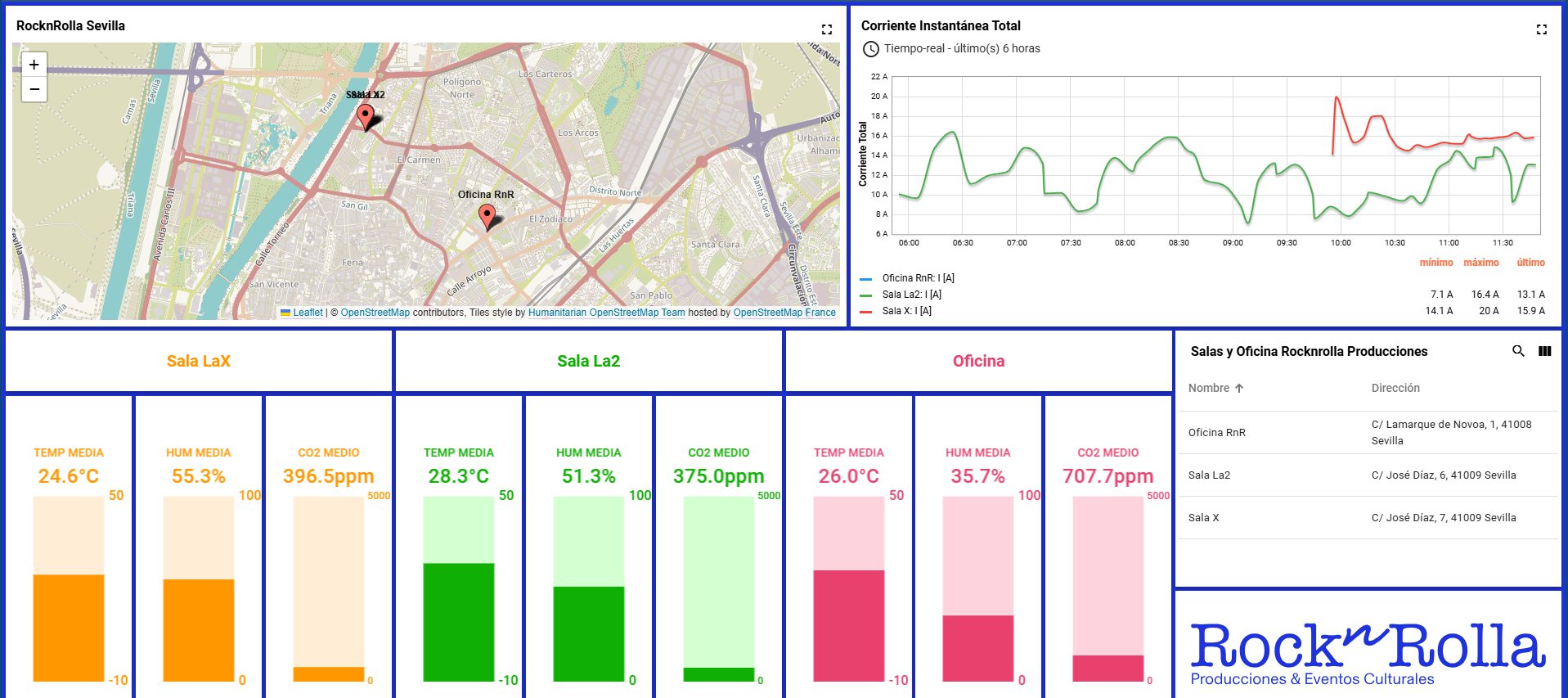Click the 'máximo' legend column header
Viewport: 1568px width, 698px height.
coord(1481,263)
